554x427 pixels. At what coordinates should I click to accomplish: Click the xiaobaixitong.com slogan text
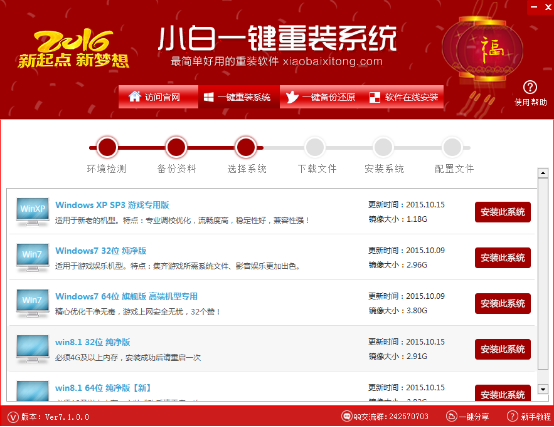tap(277, 61)
